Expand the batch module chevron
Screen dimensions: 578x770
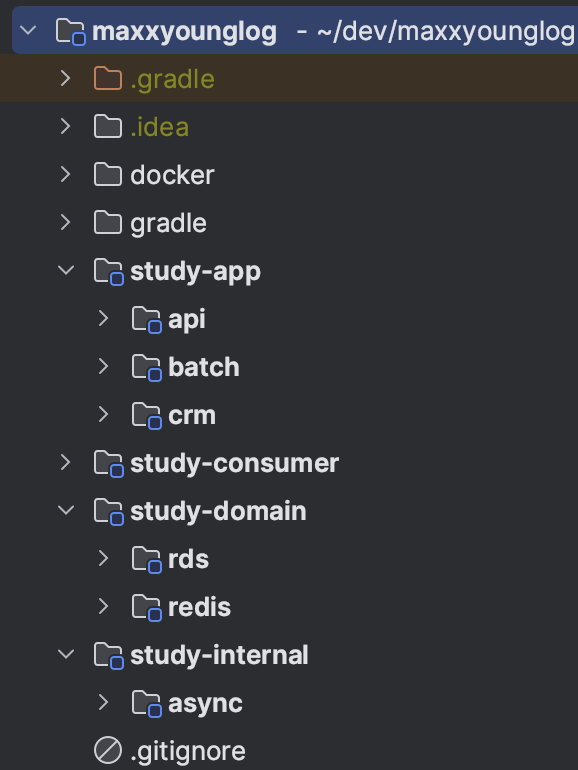click(103, 366)
